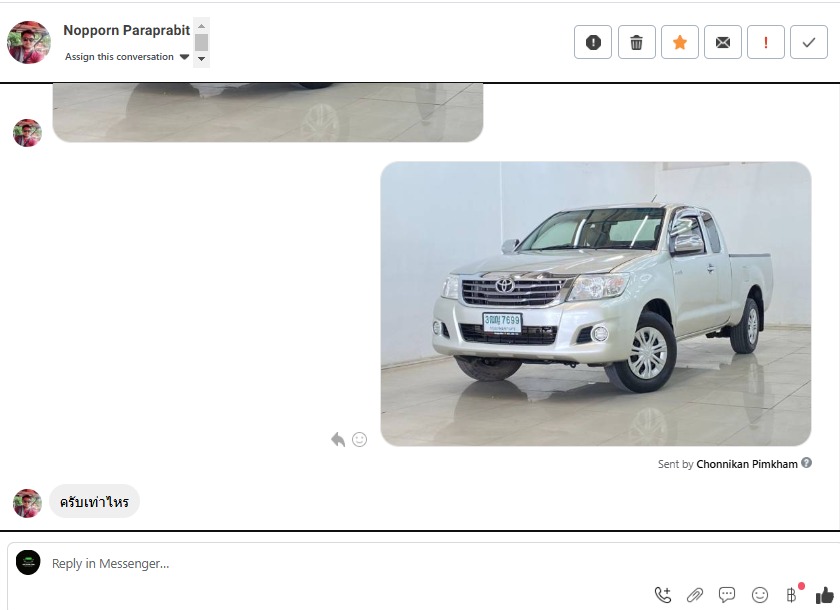Delete conversation with the trash icon

(636, 42)
